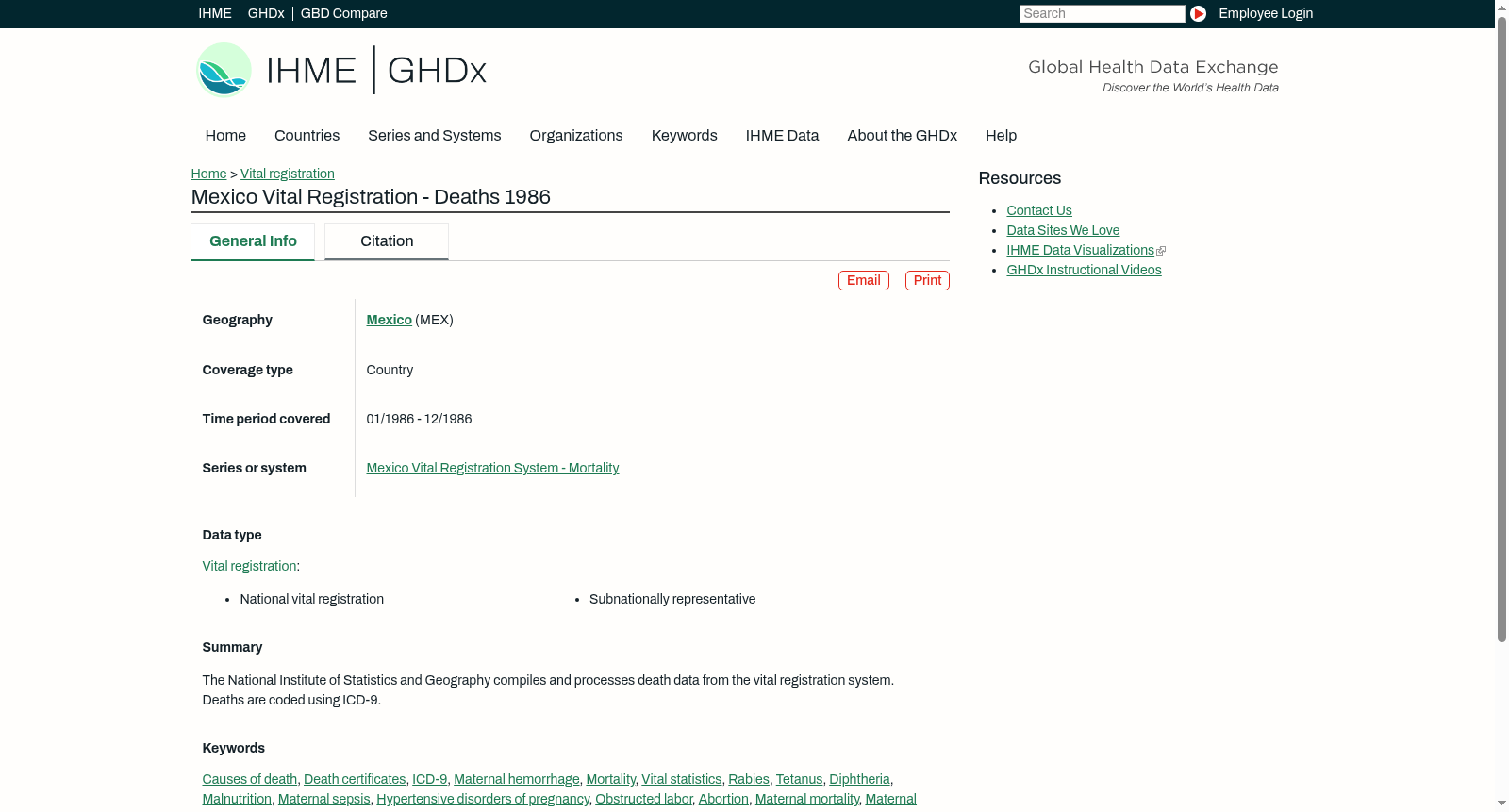Screen dimensions: 1509x812
Task: Click the ICD-9 keyword link
Action: tap(429, 779)
